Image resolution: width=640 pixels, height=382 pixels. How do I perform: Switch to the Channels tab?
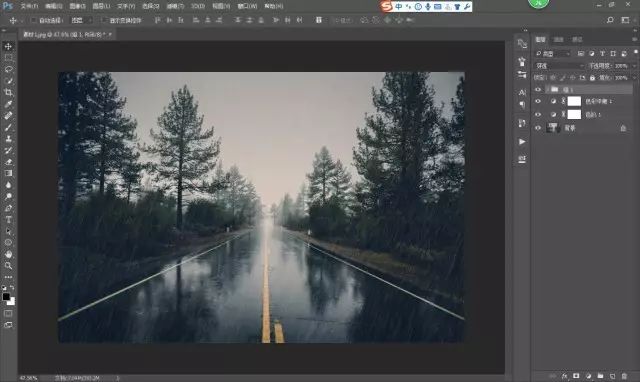558,40
